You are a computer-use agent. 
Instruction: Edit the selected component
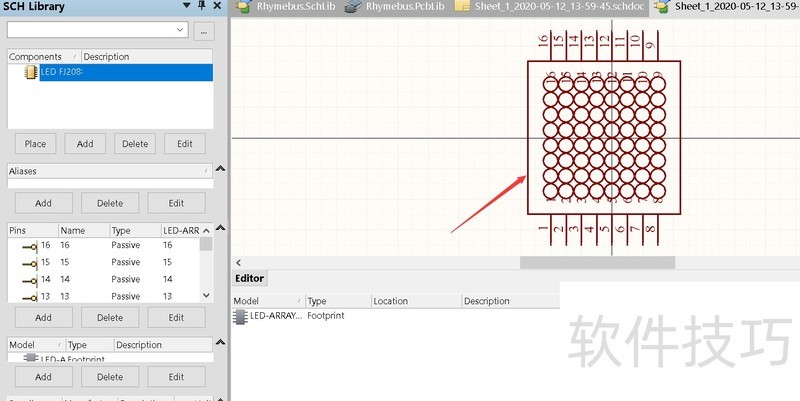(x=185, y=144)
